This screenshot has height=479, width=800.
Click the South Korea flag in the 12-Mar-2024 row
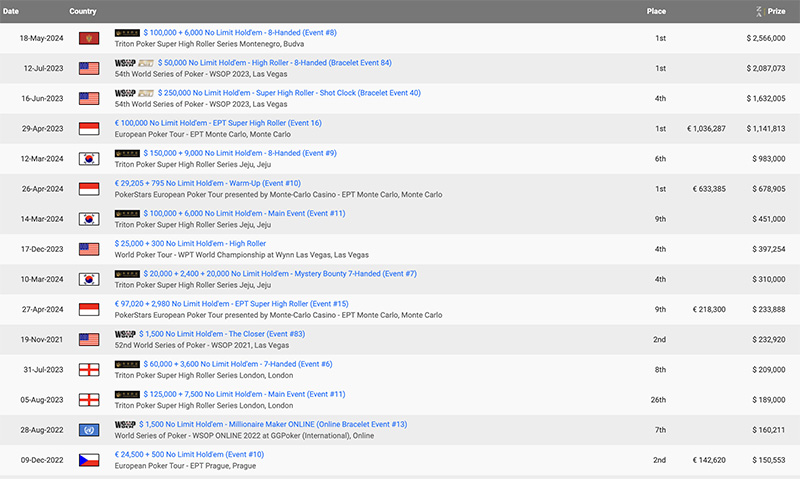pyautogui.click(x=88, y=158)
